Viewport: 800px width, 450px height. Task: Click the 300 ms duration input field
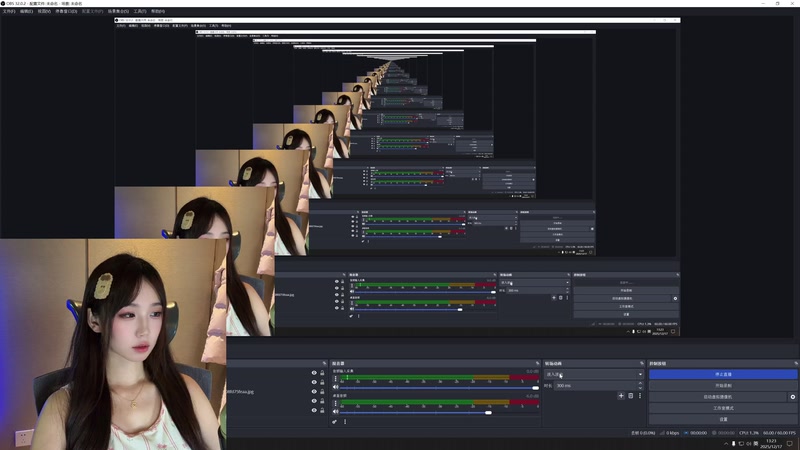pyautogui.click(x=596, y=386)
